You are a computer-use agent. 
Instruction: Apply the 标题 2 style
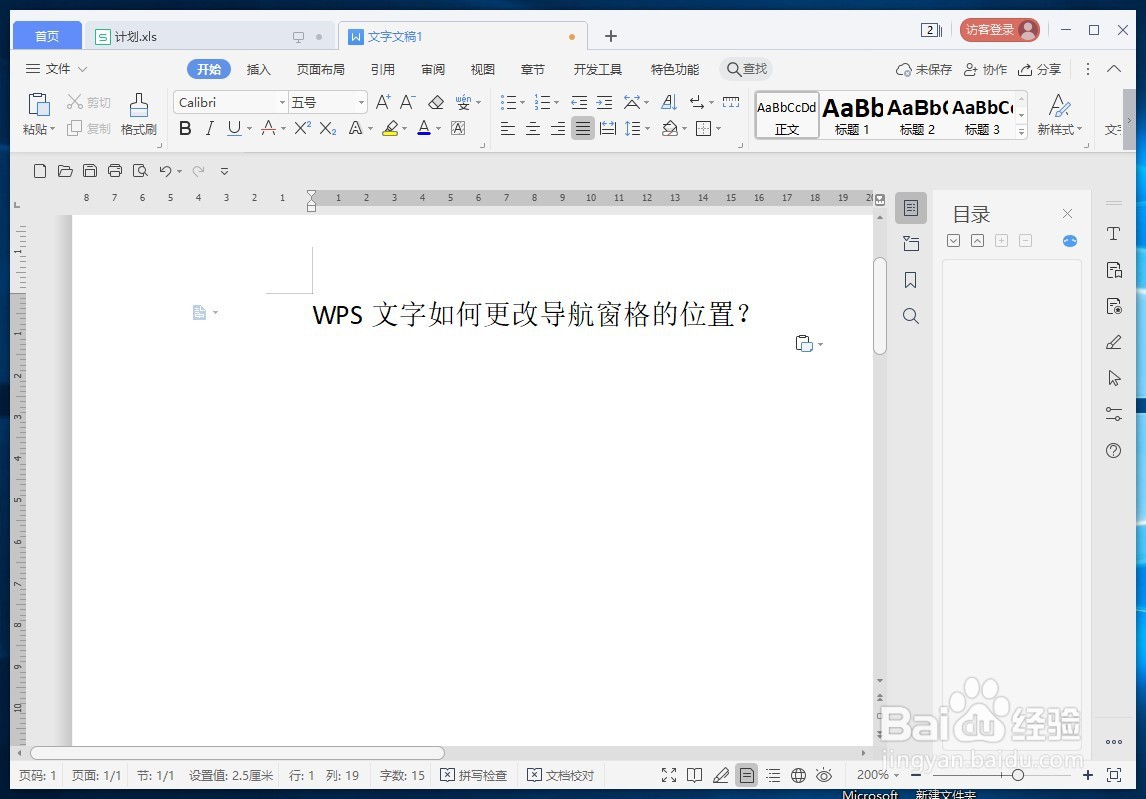point(917,116)
